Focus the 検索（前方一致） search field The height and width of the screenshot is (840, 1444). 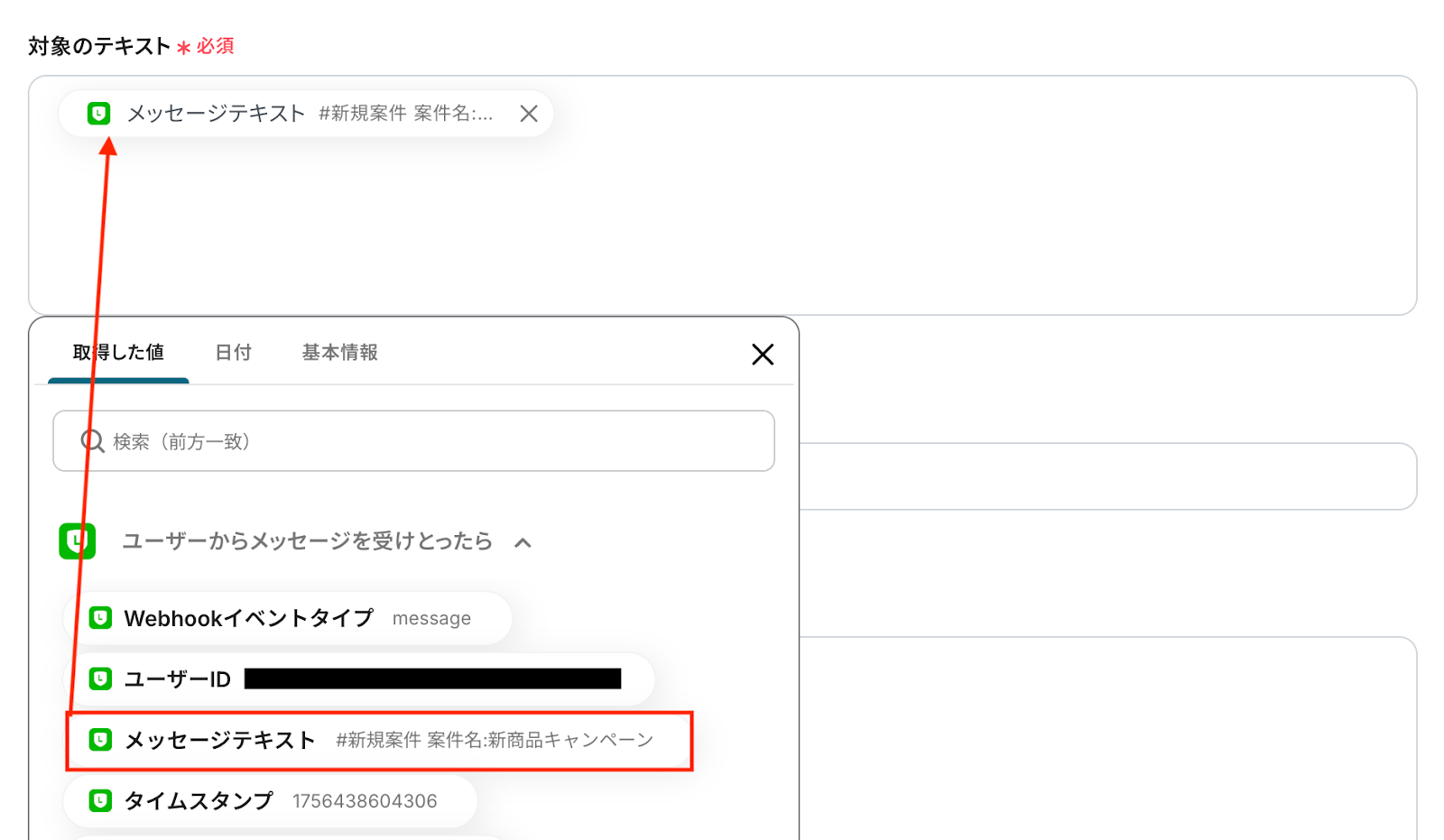click(413, 441)
